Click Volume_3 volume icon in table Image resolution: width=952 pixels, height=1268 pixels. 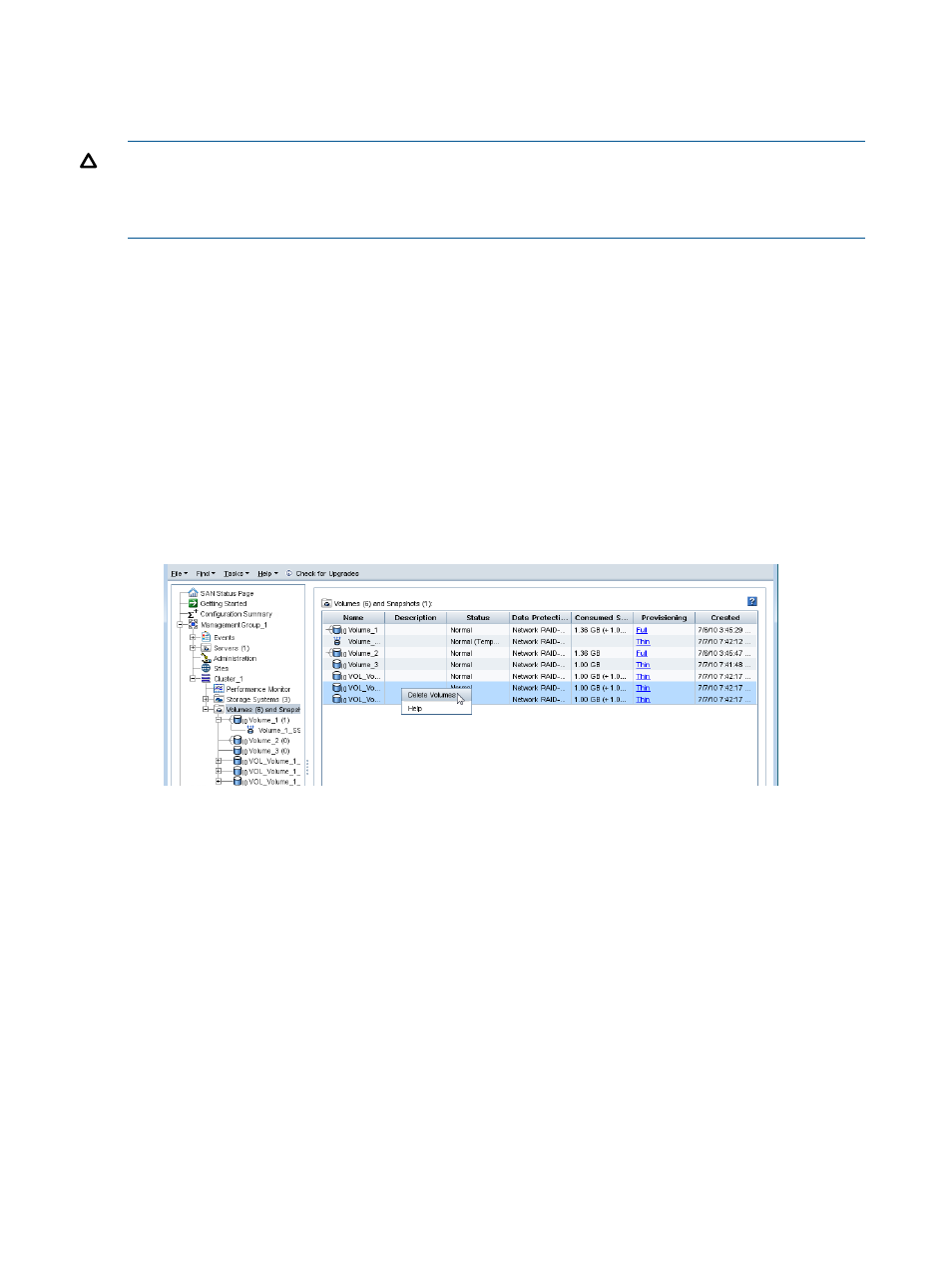pyautogui.click(x=337, y=665)
